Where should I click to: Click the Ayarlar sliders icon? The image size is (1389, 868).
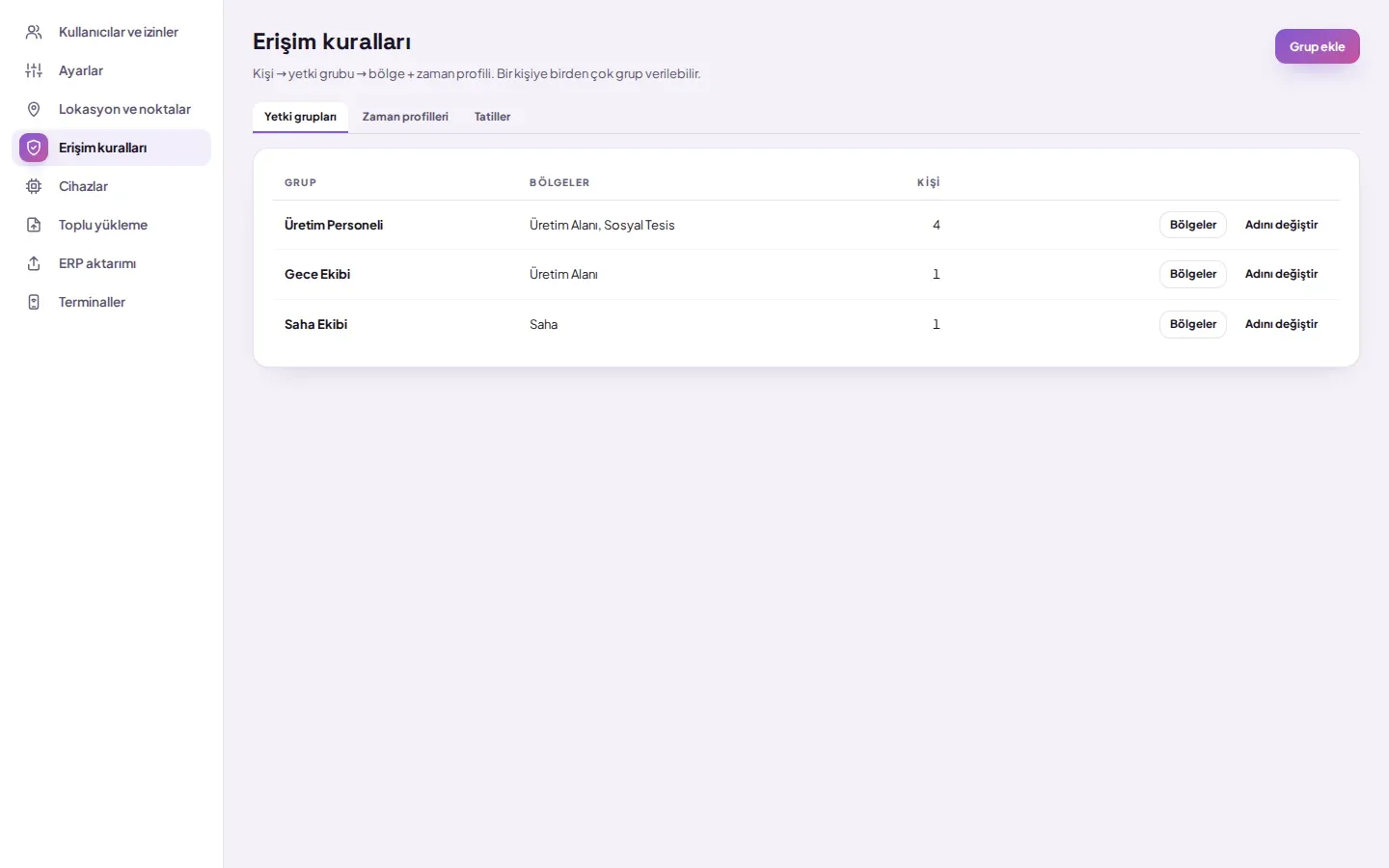coord(34,70)
